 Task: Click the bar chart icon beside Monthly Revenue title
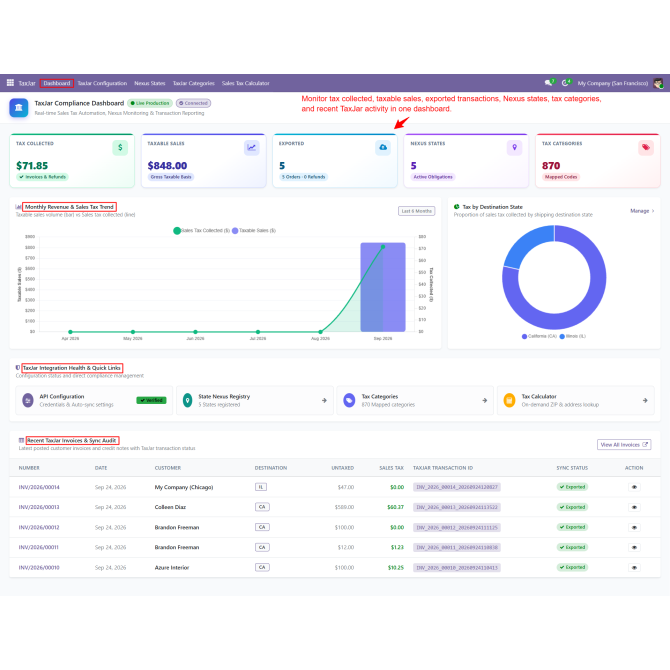[x=18, y=207]
